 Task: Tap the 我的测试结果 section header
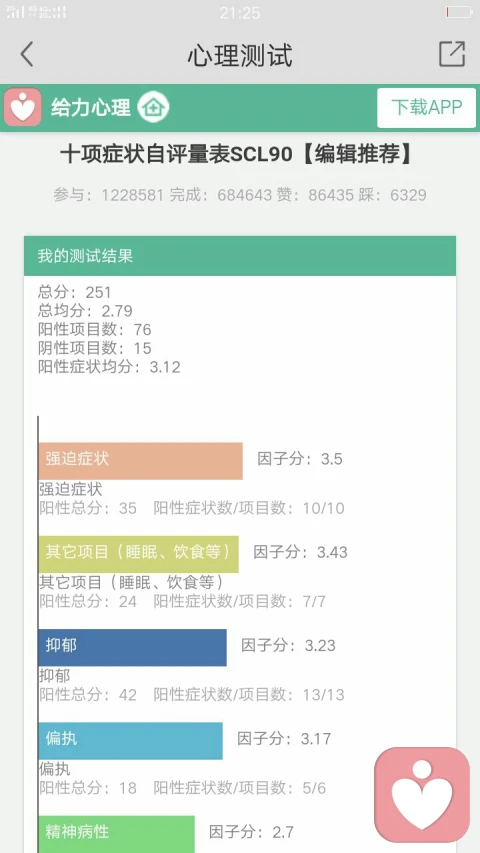coord(240,256)
